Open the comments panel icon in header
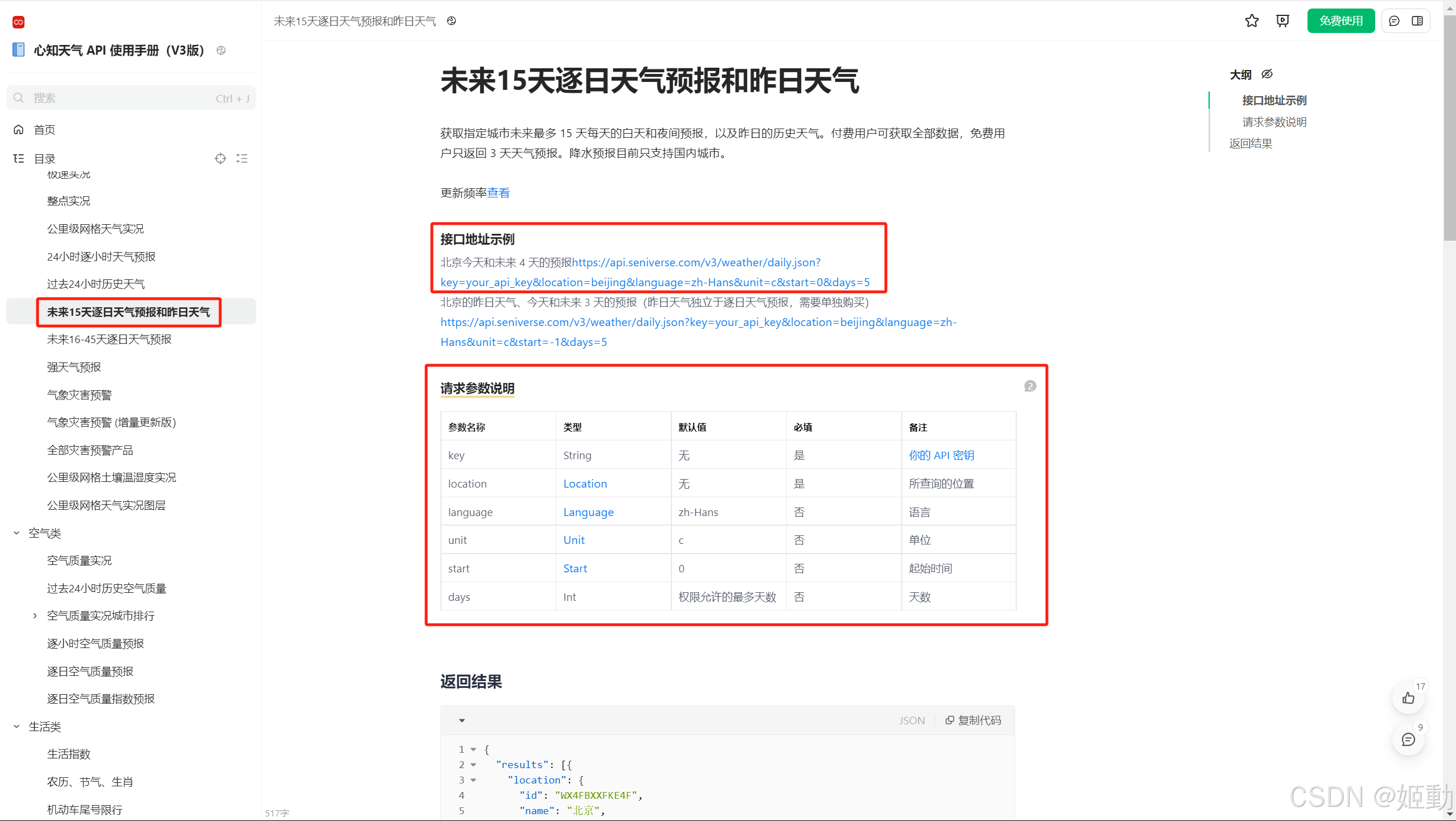 [1394, 21]
